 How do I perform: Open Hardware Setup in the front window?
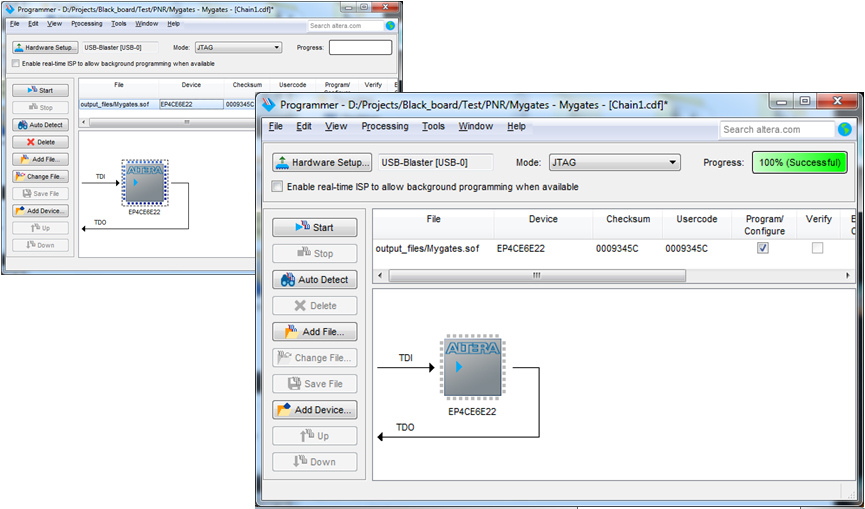(322, 162)
